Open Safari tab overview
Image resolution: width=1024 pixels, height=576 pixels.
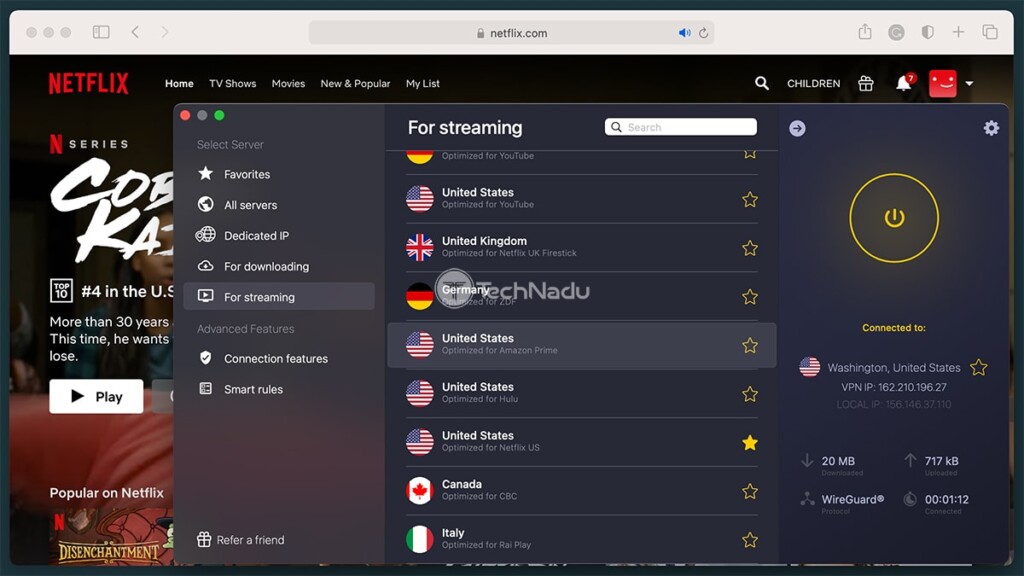pyautogui.click(x=989, y=31)
